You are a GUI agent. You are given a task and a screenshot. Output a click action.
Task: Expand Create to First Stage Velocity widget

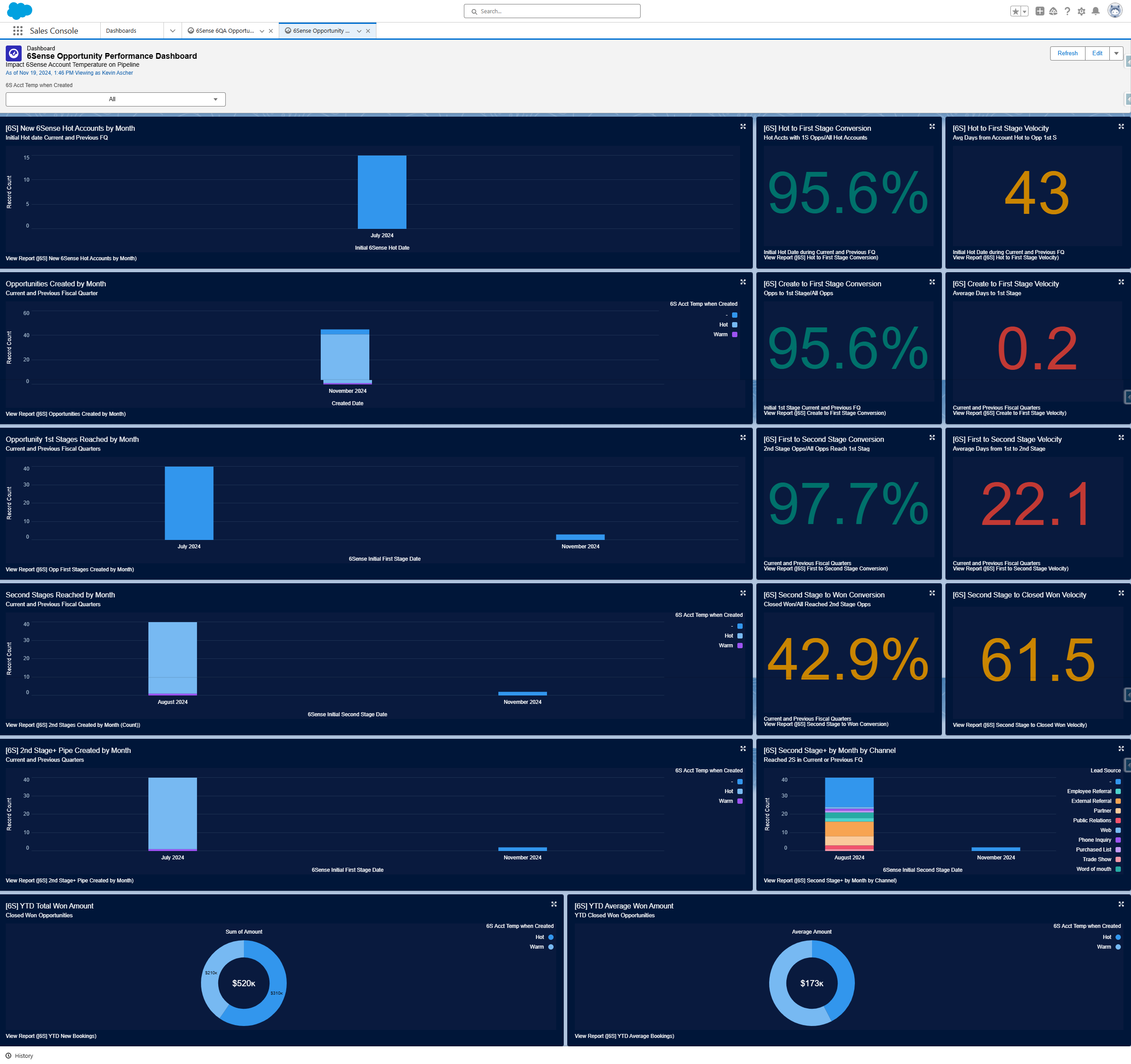tap(1121, 282)
